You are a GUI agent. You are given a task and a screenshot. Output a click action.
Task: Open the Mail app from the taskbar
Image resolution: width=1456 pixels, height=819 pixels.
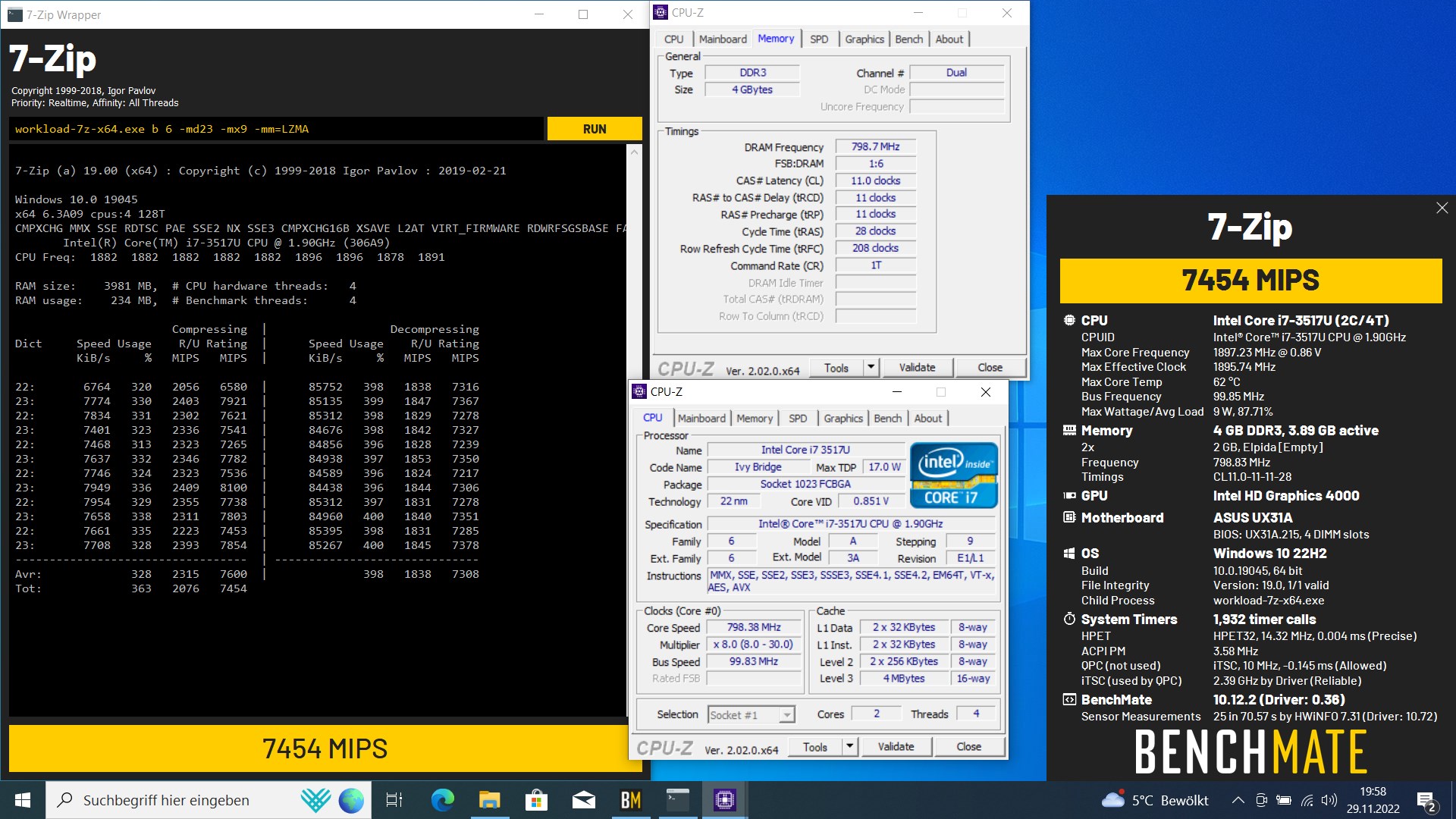[x=583, y=800]
